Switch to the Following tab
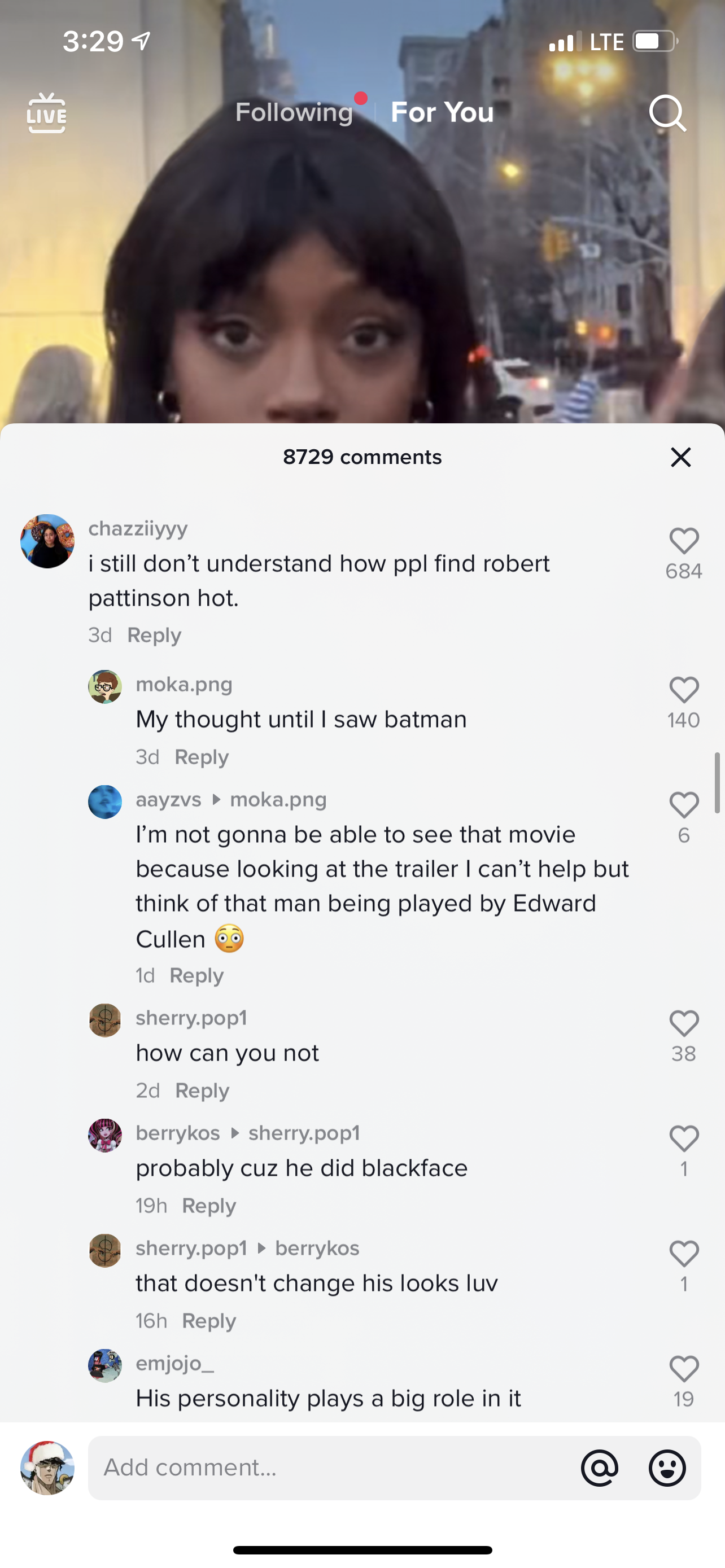This screenshot has height=1568, width=725. point(294,113)
